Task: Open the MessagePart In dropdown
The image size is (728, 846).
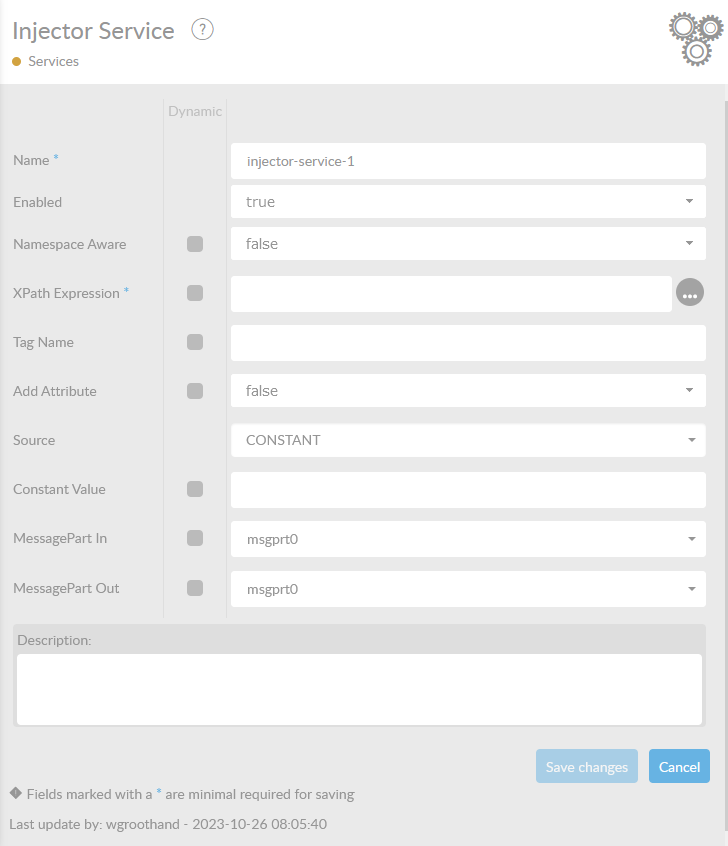Action: point(468,539)
